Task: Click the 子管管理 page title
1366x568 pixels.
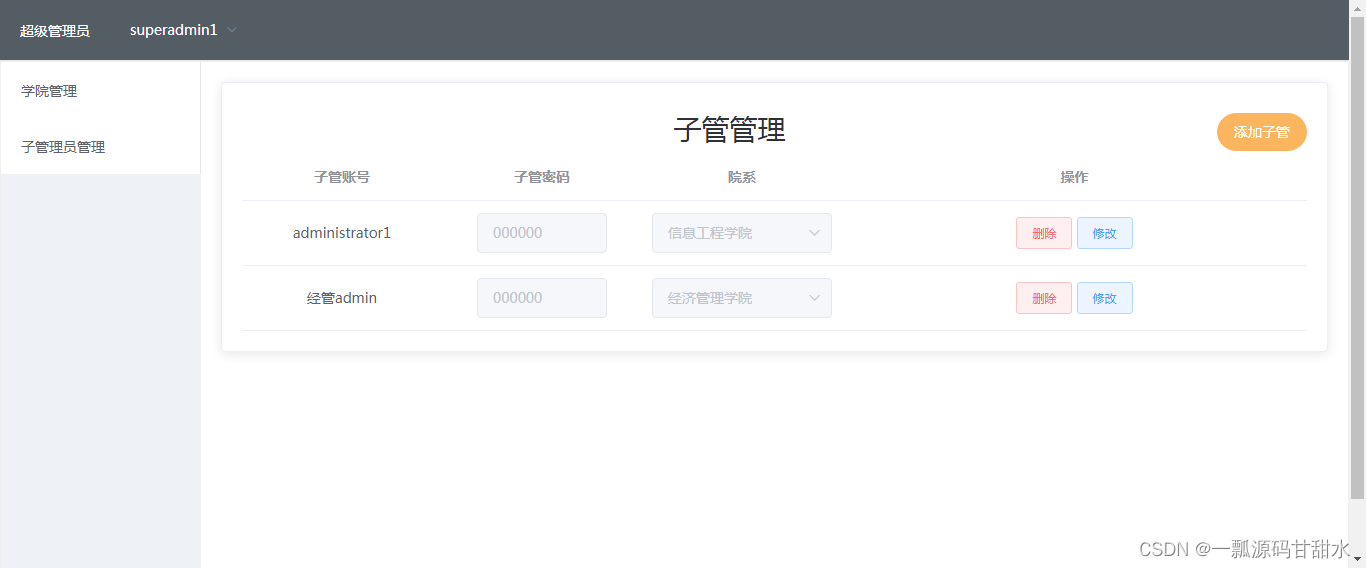Action: tap(730, 130)
